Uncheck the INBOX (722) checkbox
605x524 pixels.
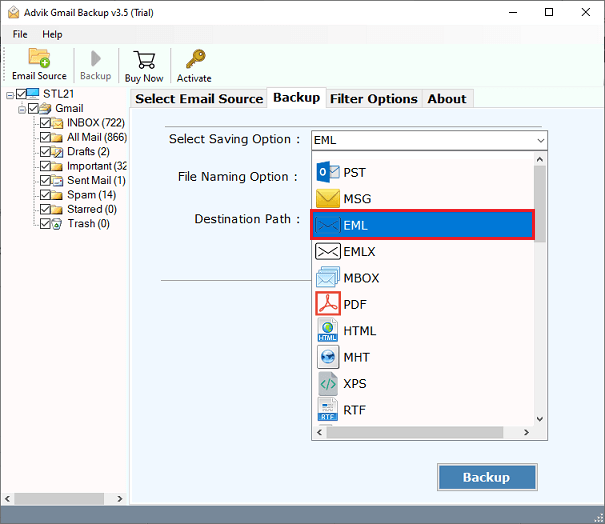point(46,123)
